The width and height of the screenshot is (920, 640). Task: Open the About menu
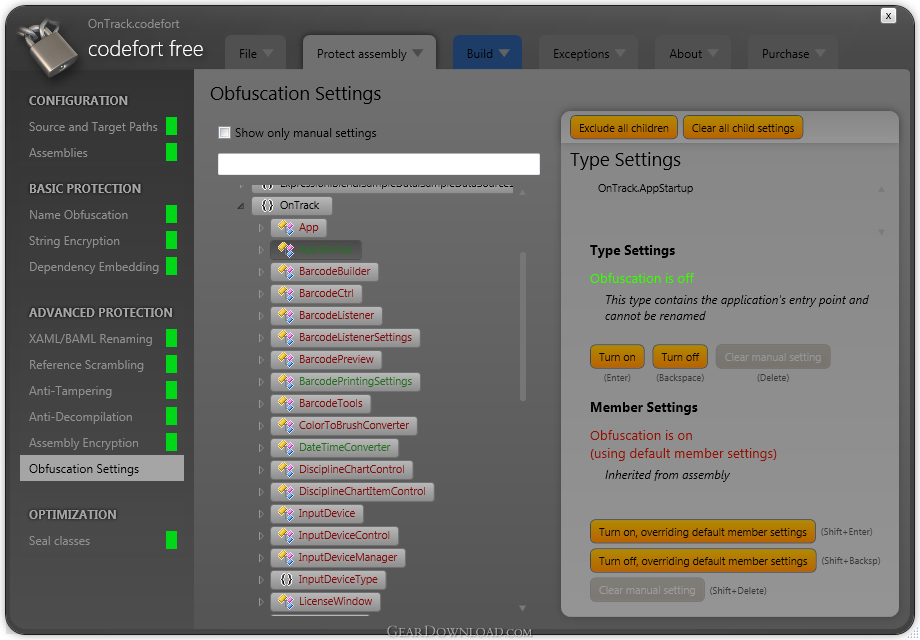[x=693, y=53]
